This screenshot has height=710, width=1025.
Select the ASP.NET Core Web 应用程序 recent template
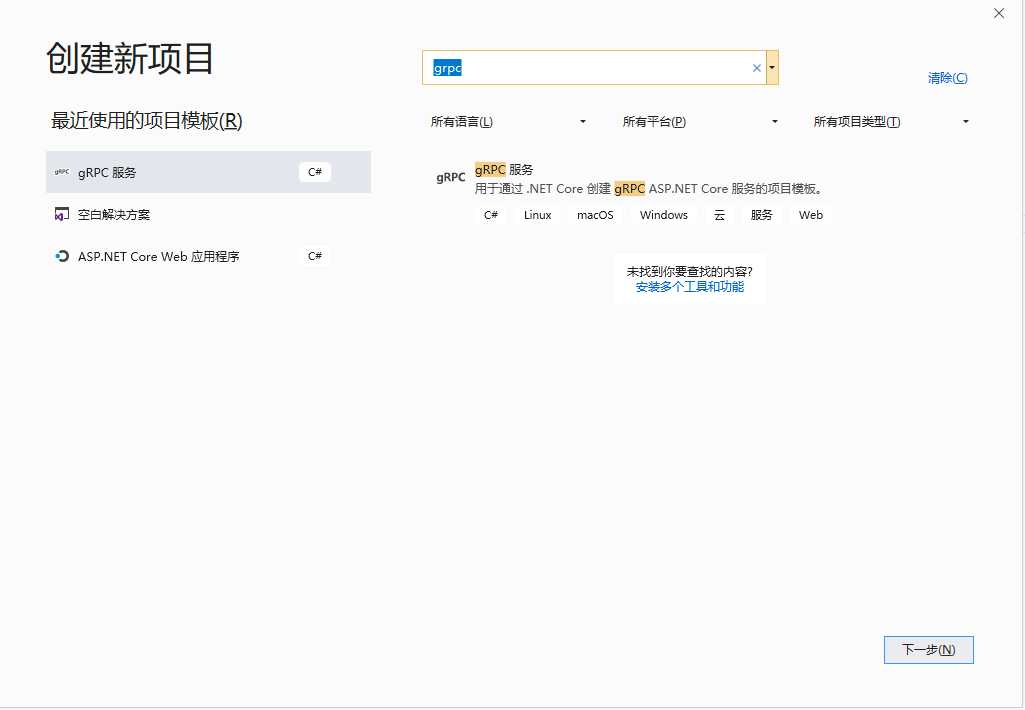point(209,256)
